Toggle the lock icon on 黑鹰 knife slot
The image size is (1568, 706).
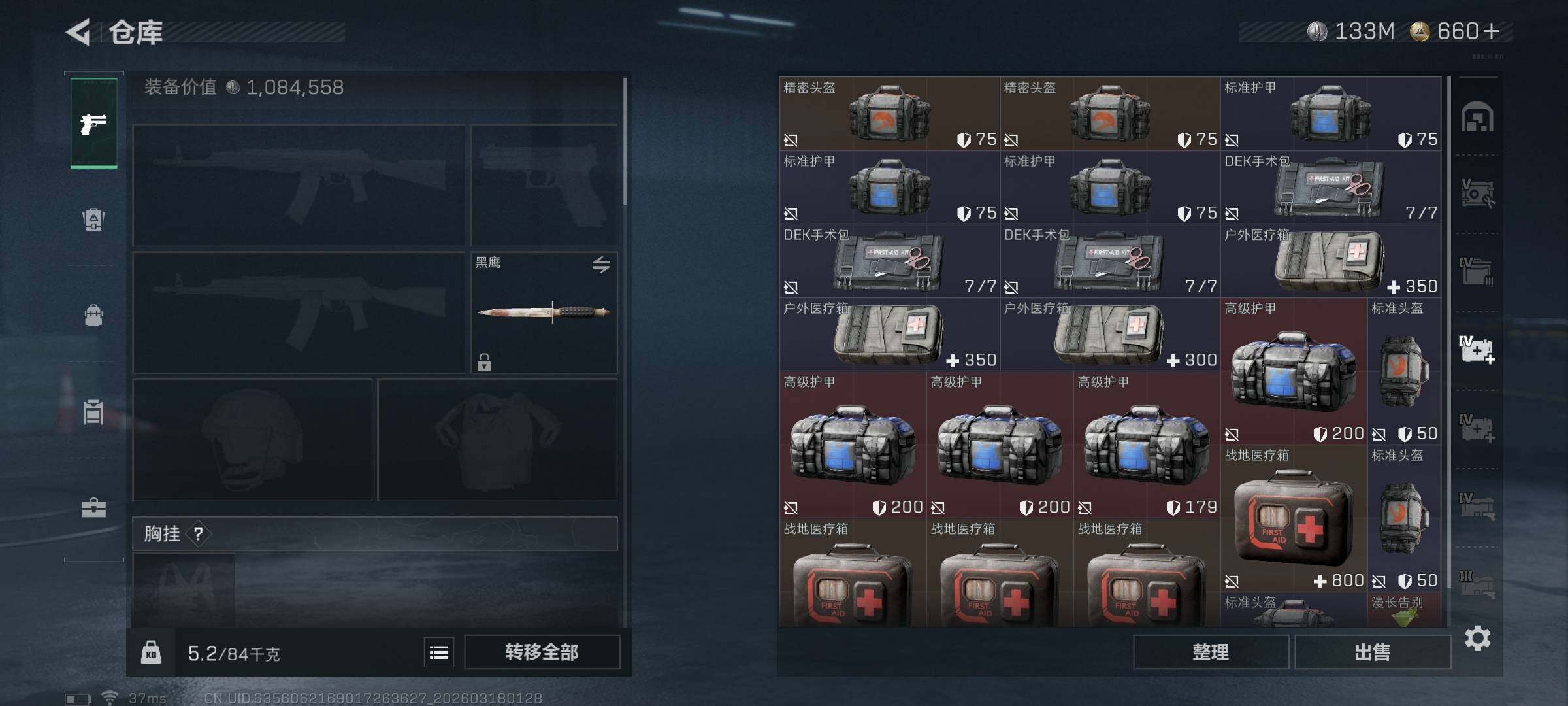coord(484,362)
